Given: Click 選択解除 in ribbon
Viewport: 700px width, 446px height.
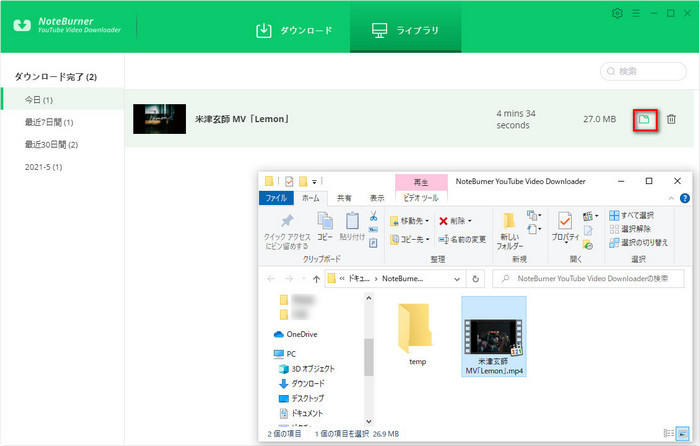Looking at the screenshot, I should pyautogui.click(x=630, y=229).
